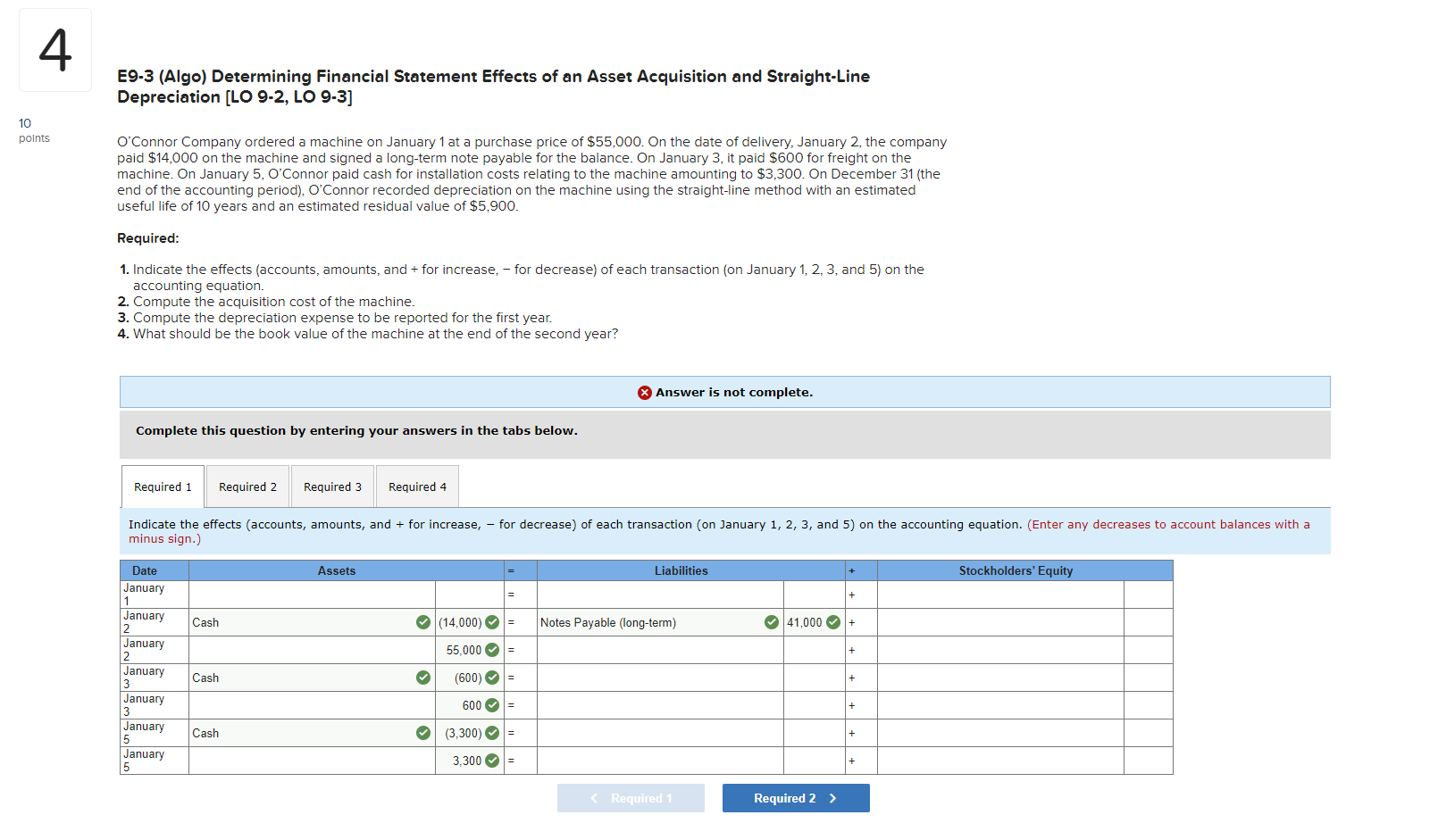Click the 10 points label
1438x840 pixels.
[34, 130]
